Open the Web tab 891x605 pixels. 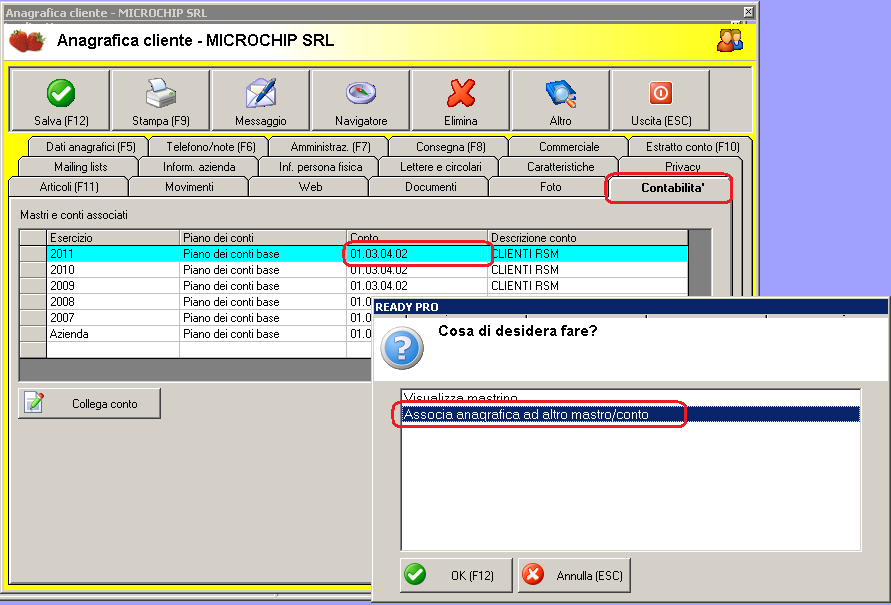[x=310, y=187]
